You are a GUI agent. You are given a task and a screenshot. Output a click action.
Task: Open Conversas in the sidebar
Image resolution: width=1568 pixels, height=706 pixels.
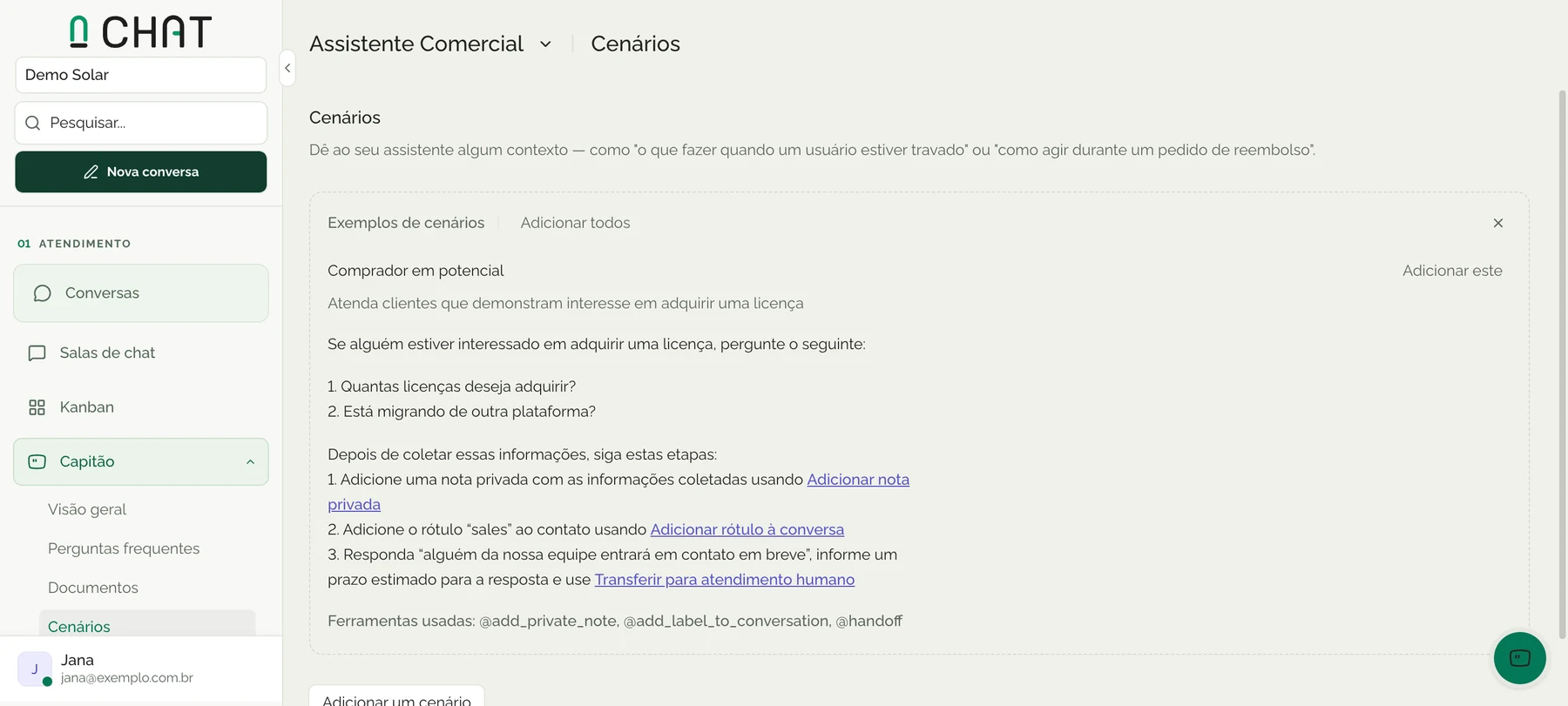coord(141,293)
